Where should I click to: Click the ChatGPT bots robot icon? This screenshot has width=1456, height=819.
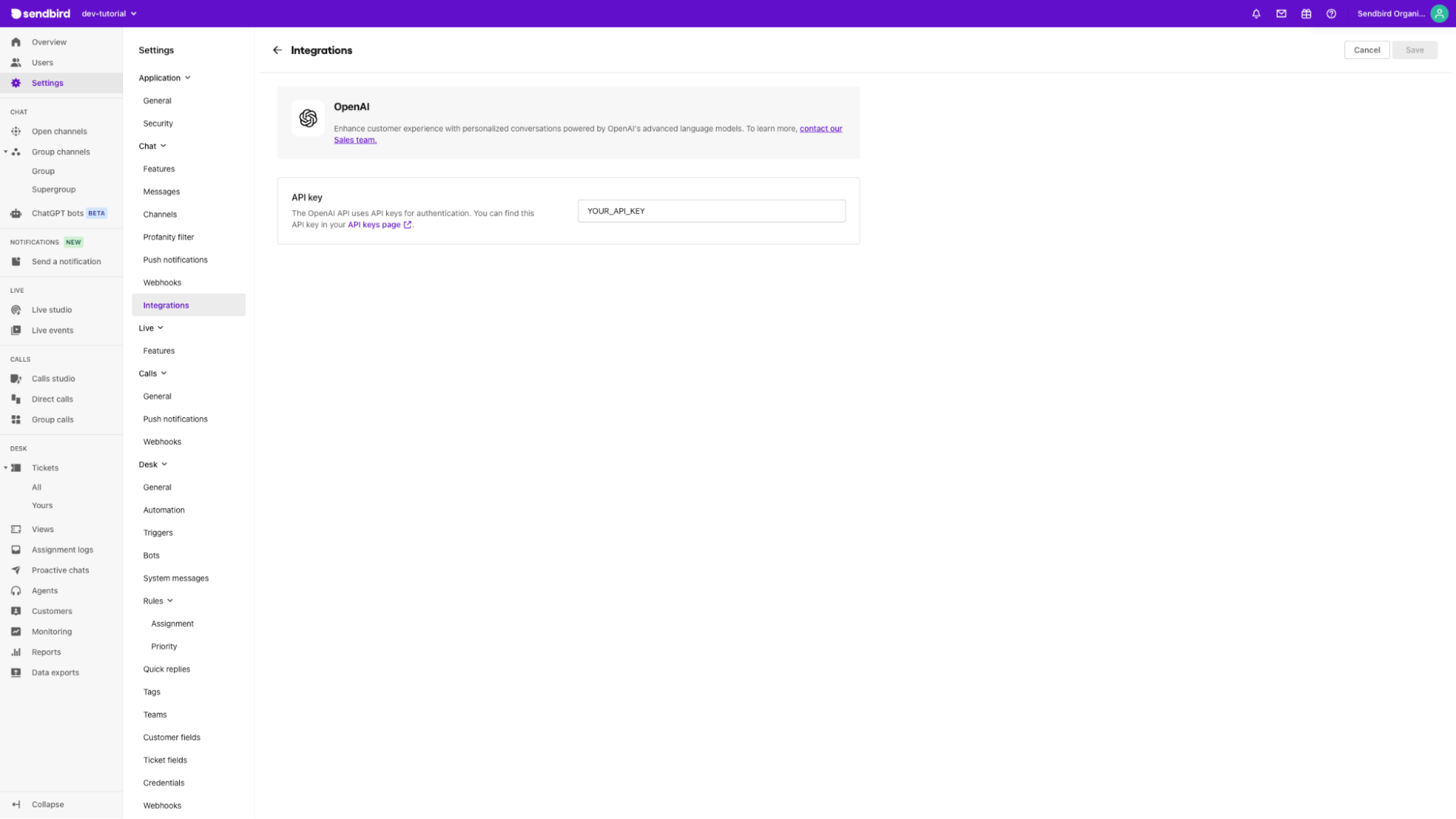point(16,213)
